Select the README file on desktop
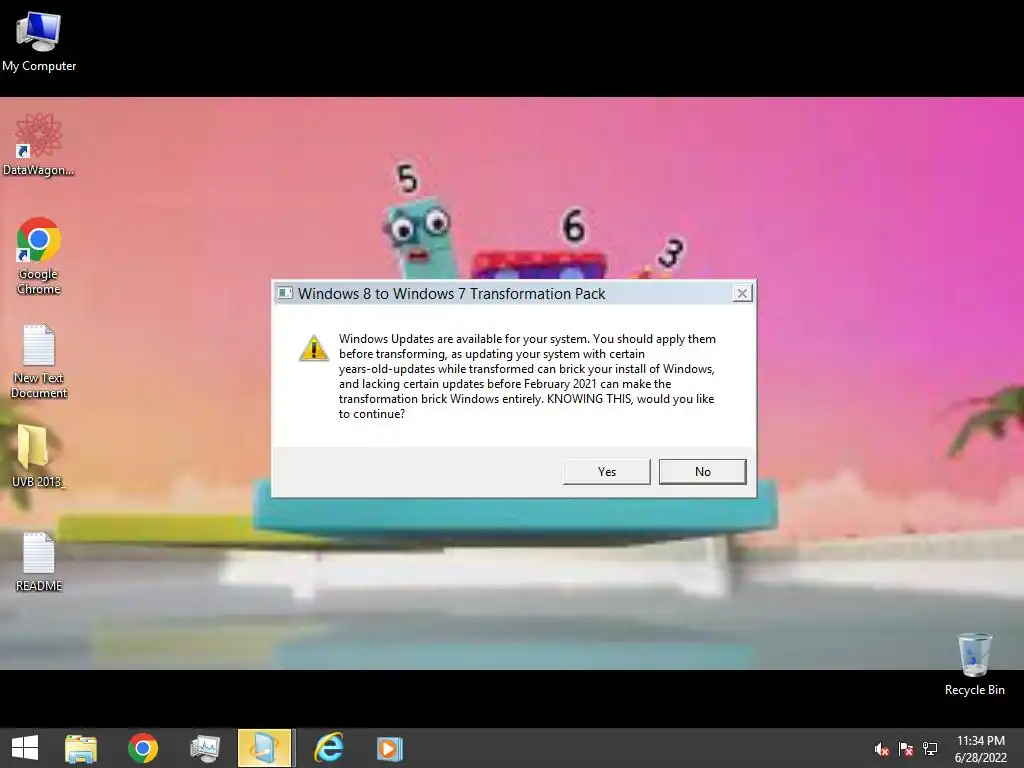 39,562
